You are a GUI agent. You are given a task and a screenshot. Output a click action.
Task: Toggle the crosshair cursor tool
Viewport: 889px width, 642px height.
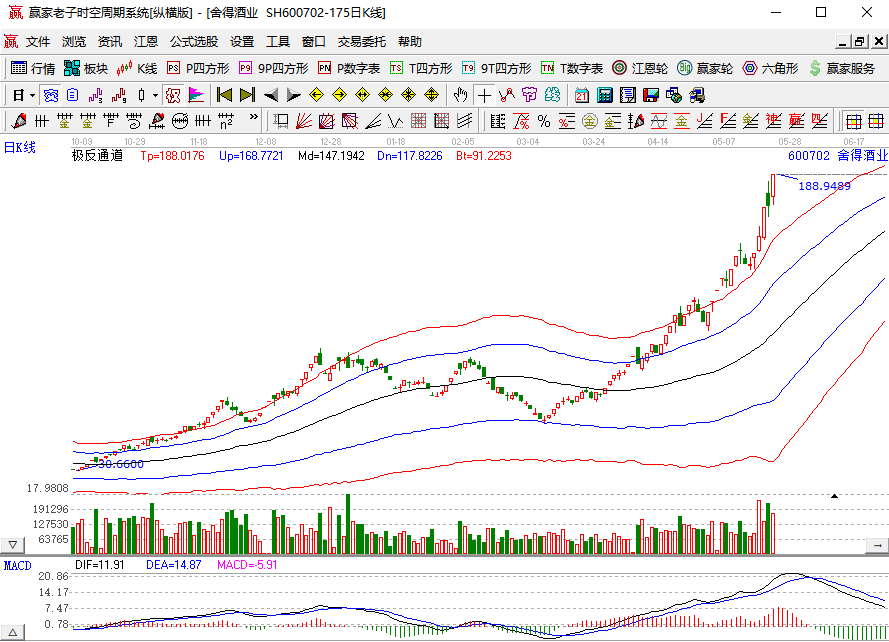coord(484,95)
